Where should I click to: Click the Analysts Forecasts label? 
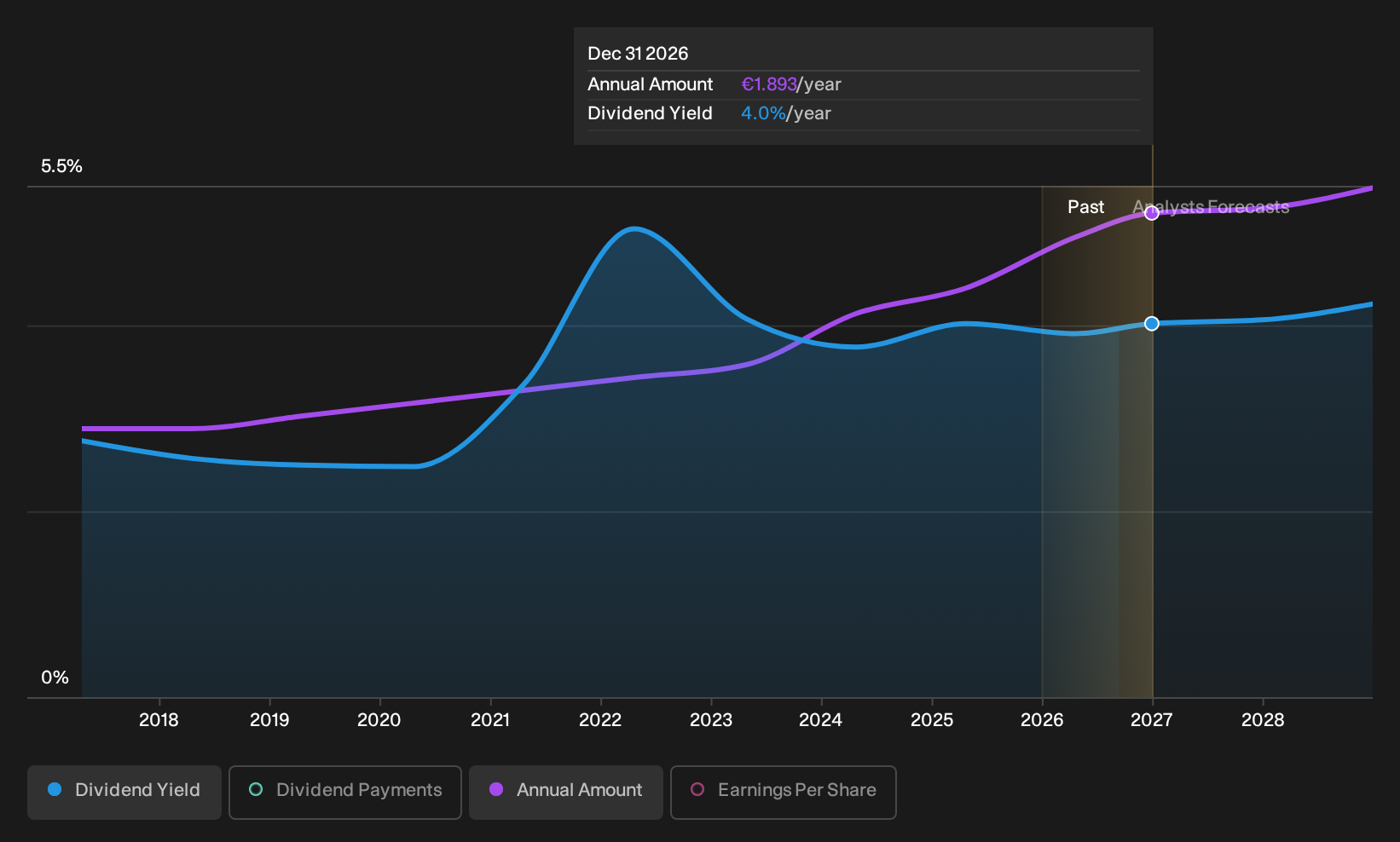(1211, 207)
